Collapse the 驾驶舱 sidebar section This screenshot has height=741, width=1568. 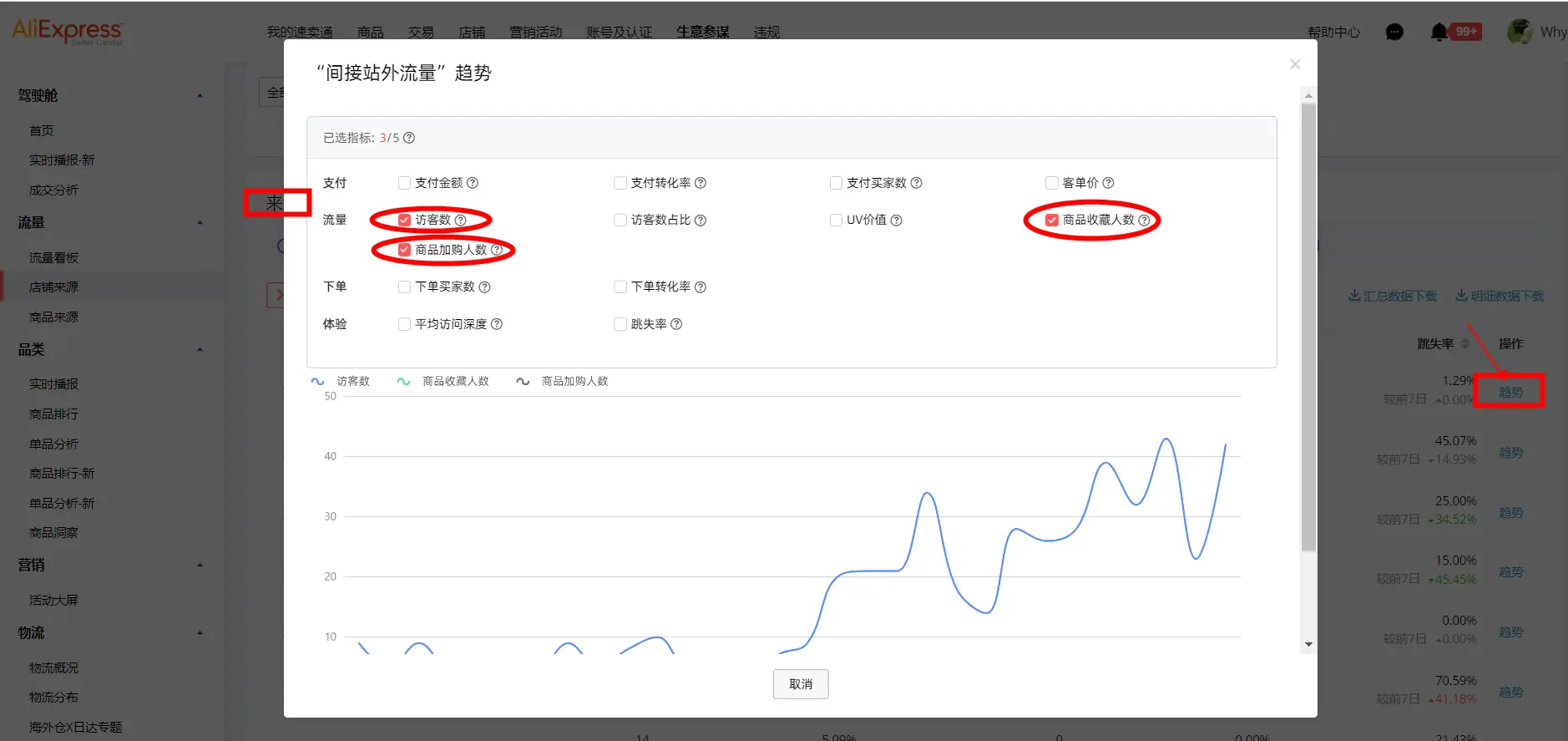point(200,96)
